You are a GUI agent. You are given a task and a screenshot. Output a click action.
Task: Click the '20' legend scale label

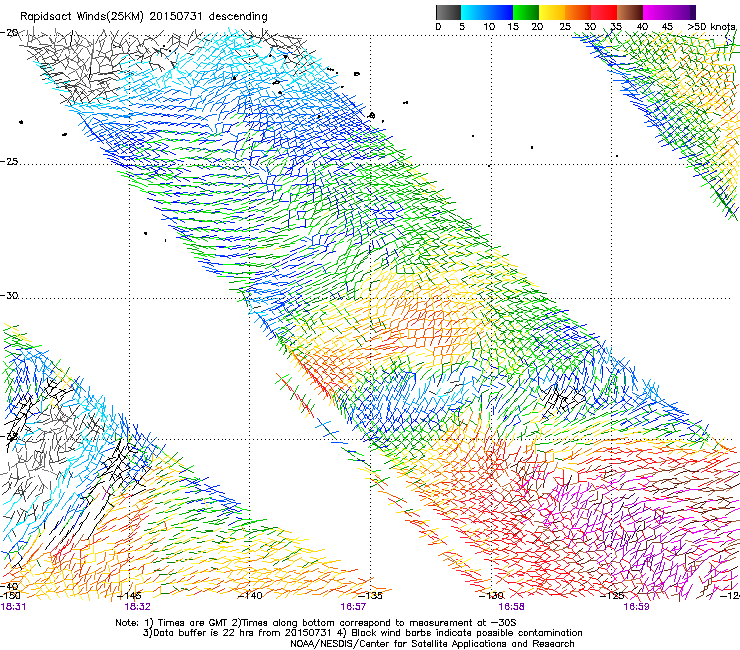[537, 27]
